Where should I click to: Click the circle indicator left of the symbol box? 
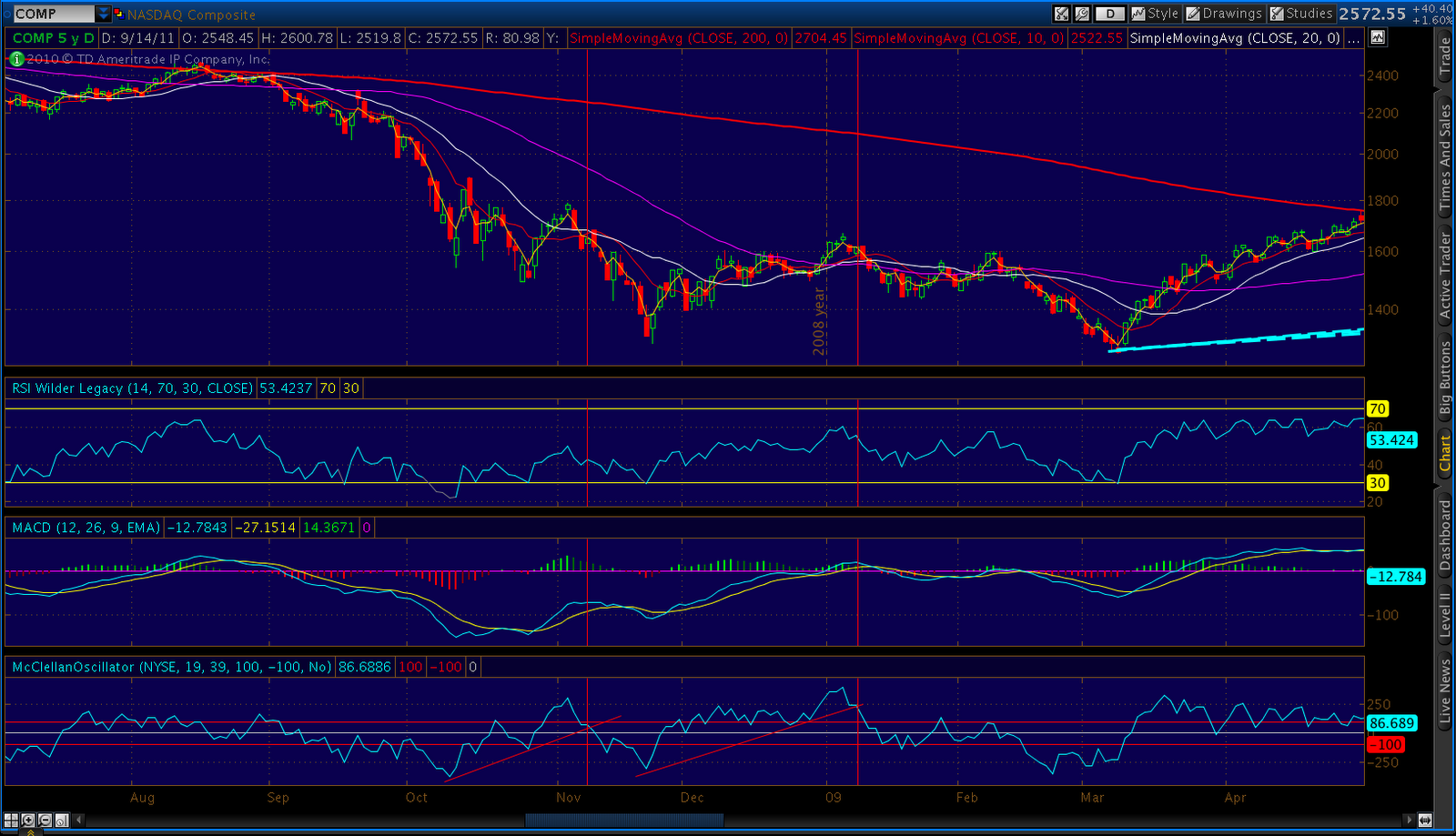coord(6,14)
